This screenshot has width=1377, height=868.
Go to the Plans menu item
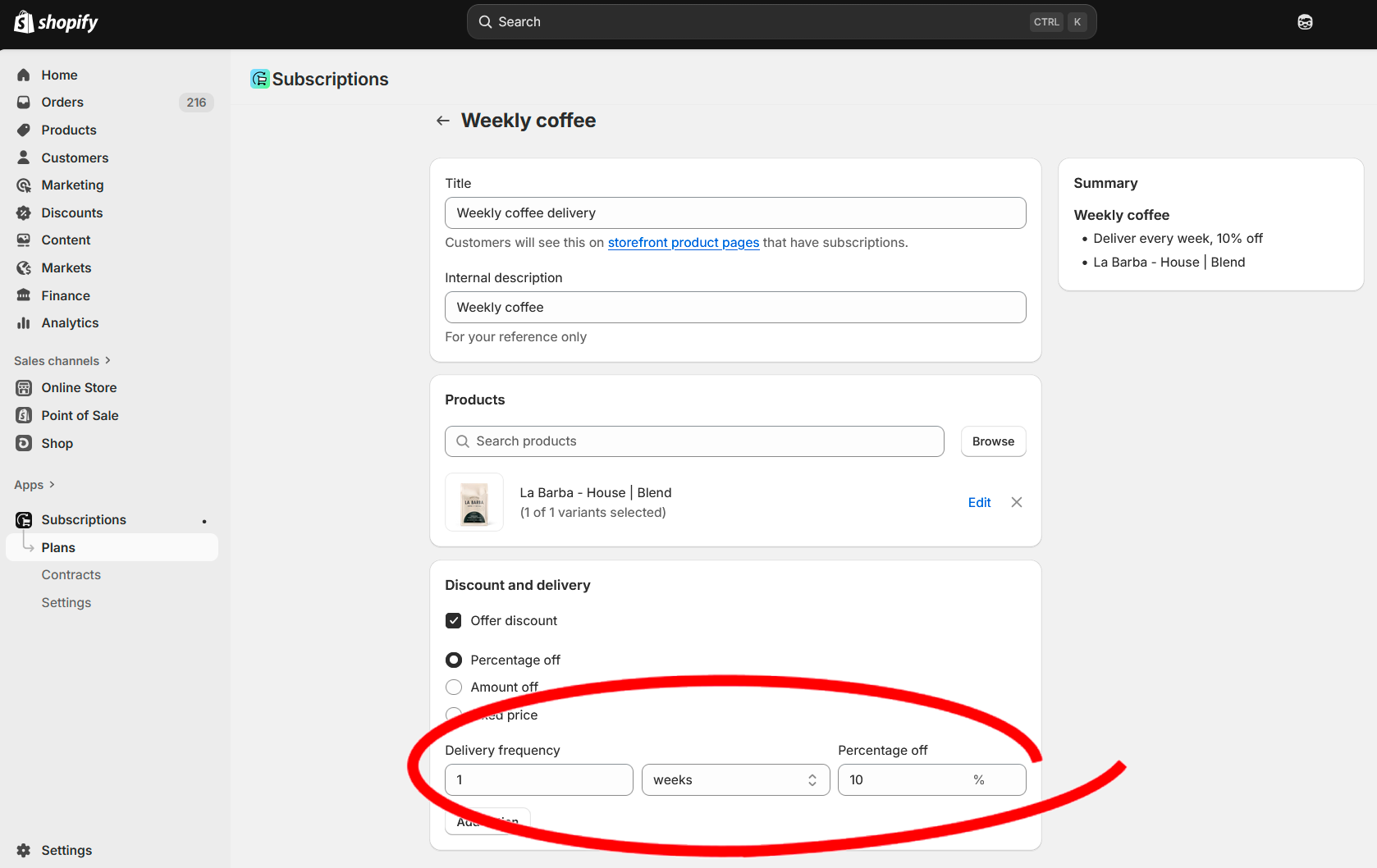[58, 547]
